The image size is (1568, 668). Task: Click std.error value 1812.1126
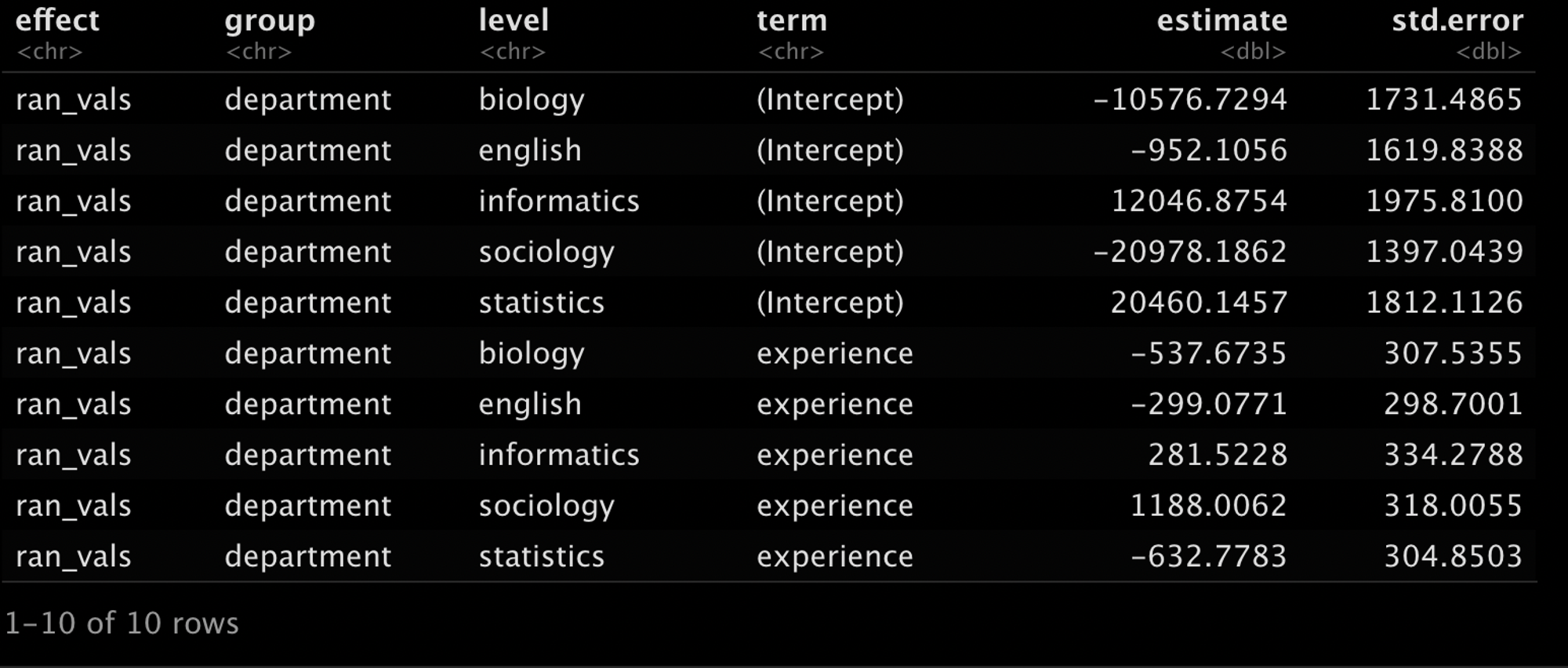tap(1444, 303)
